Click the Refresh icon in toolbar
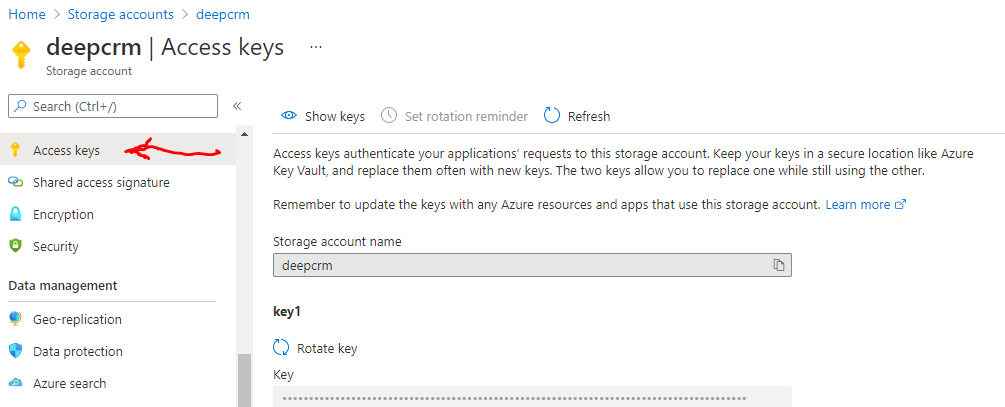1005x407 pixels. coord(552,116)
